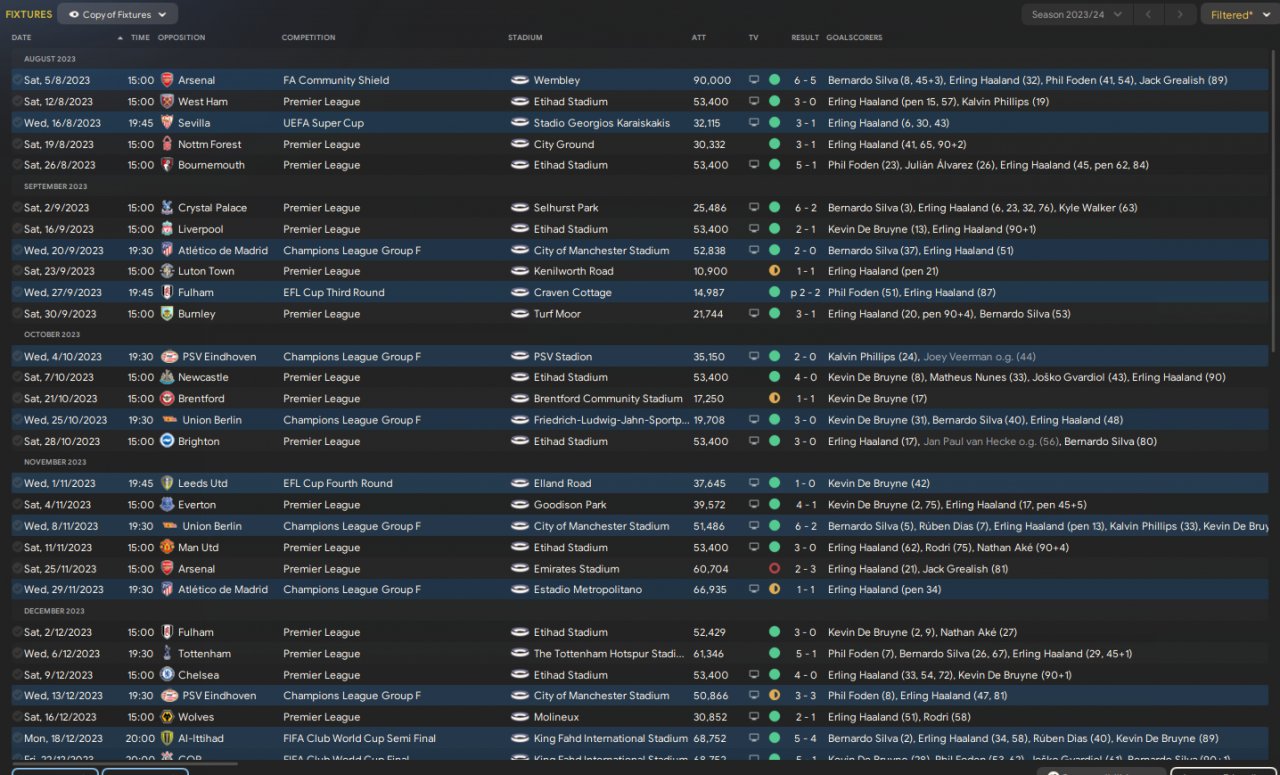Image resolution: width=1280 pixels, height=775 pixels.
Task: Click the Al-Ittihad opposition name
Action: (x=201, y=739)
